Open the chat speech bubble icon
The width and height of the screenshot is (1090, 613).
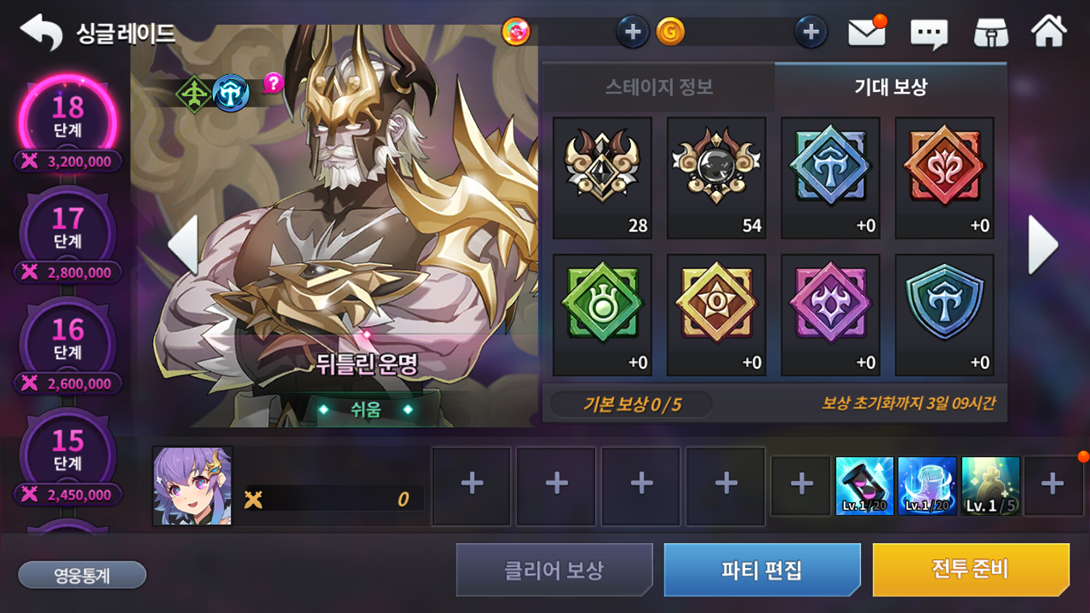929,33
